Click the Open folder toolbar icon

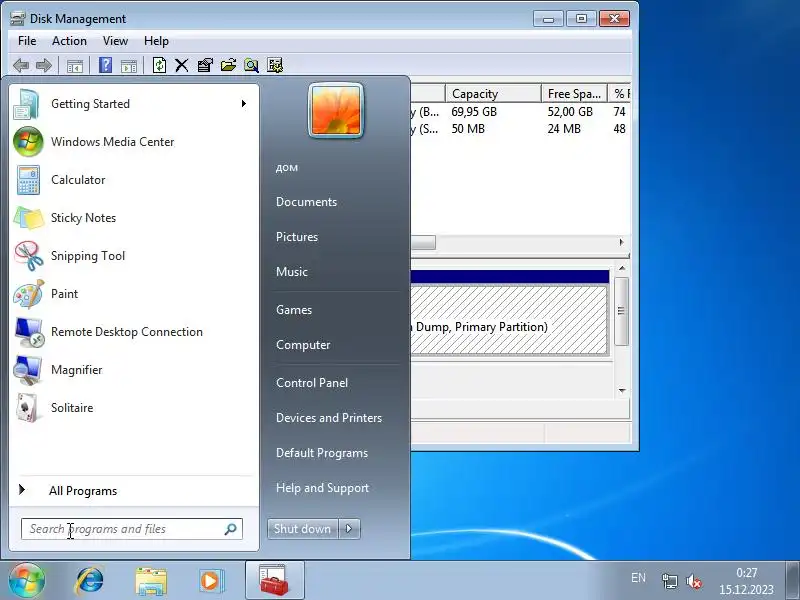pos(228,65)
